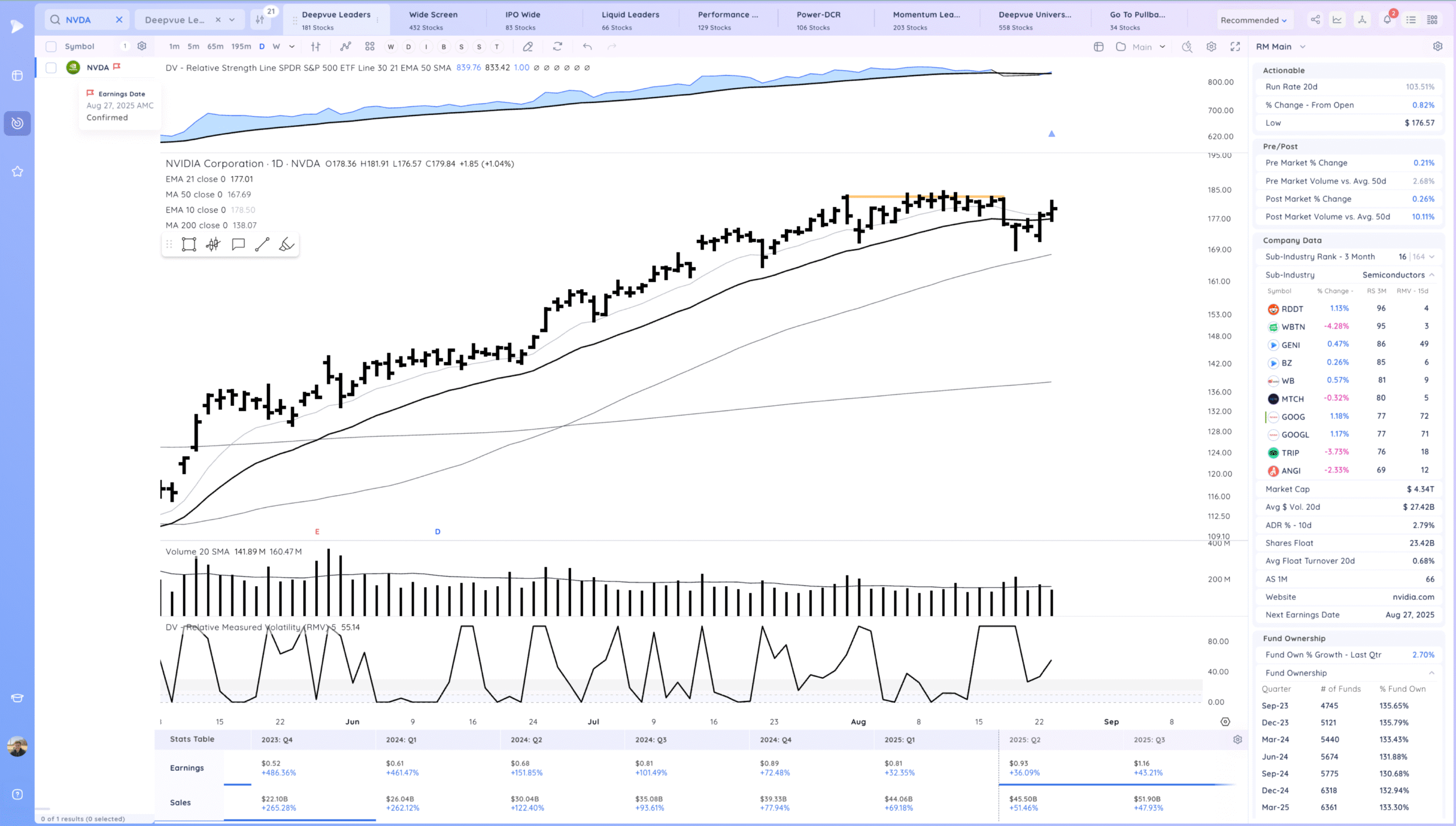Open filter sliders icon with 21 badge
Viewport: 1456px width, 826px height.
click(x=260, y=20)
